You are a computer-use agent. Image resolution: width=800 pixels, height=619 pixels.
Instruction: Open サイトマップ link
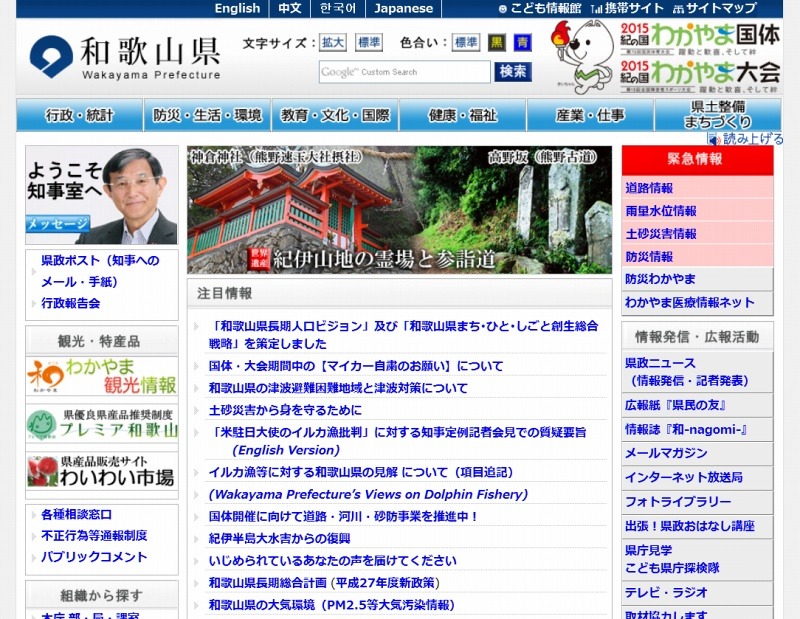(x=714, y=9)
